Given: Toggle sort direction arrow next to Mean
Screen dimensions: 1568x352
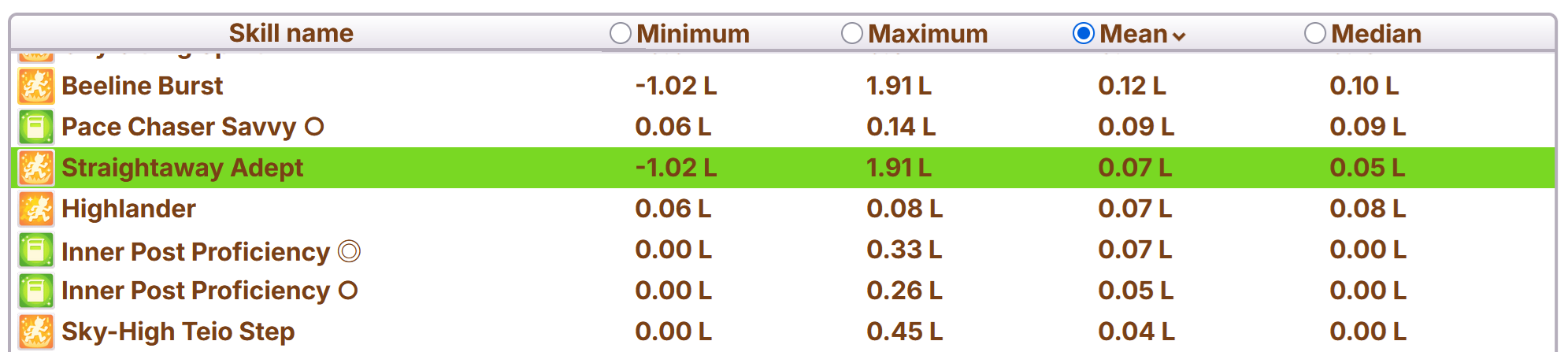Looking at the screenshot, I should click(x=1179, y=36).
